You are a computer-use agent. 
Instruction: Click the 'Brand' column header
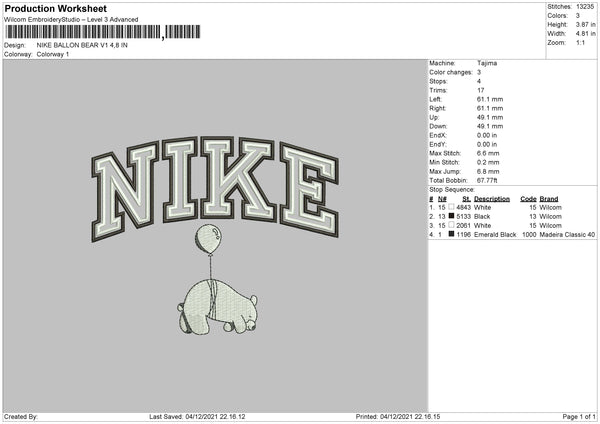pos(549,199)
